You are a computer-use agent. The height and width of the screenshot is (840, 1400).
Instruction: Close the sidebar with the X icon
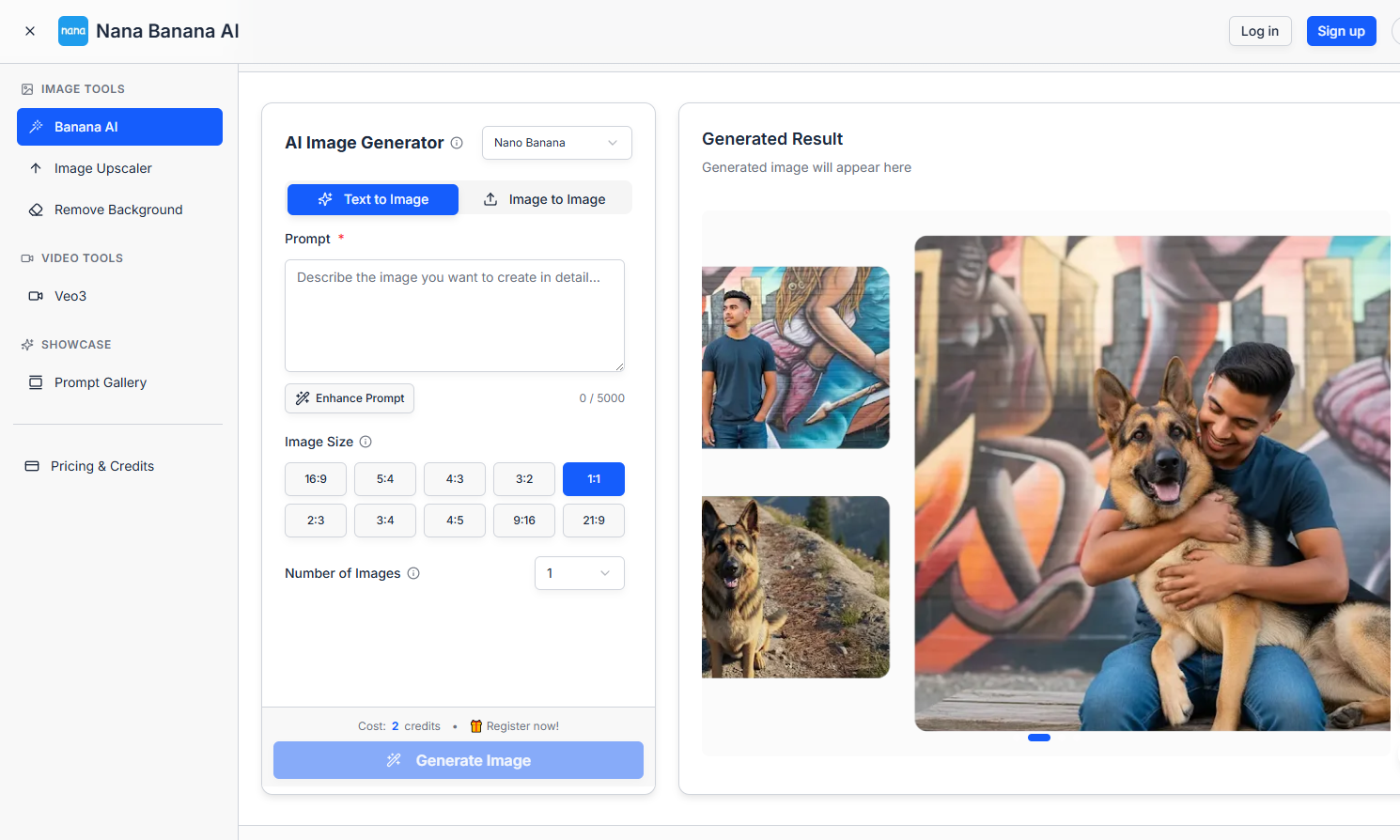coord(30,31)
